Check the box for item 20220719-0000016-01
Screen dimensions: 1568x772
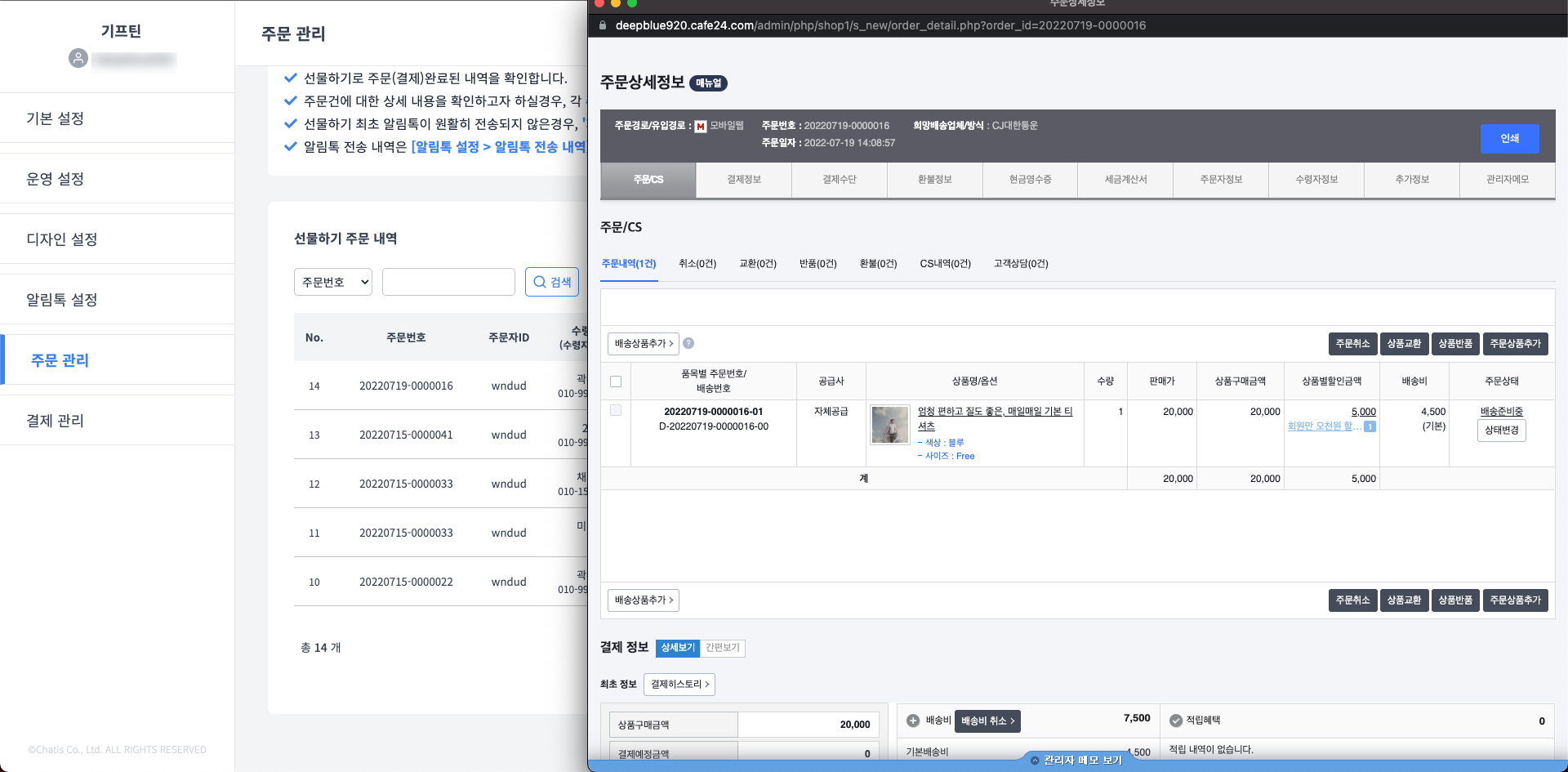616,411
